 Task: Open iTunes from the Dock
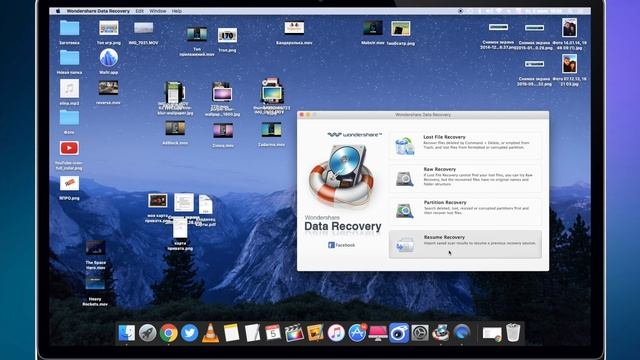[336, 333]
